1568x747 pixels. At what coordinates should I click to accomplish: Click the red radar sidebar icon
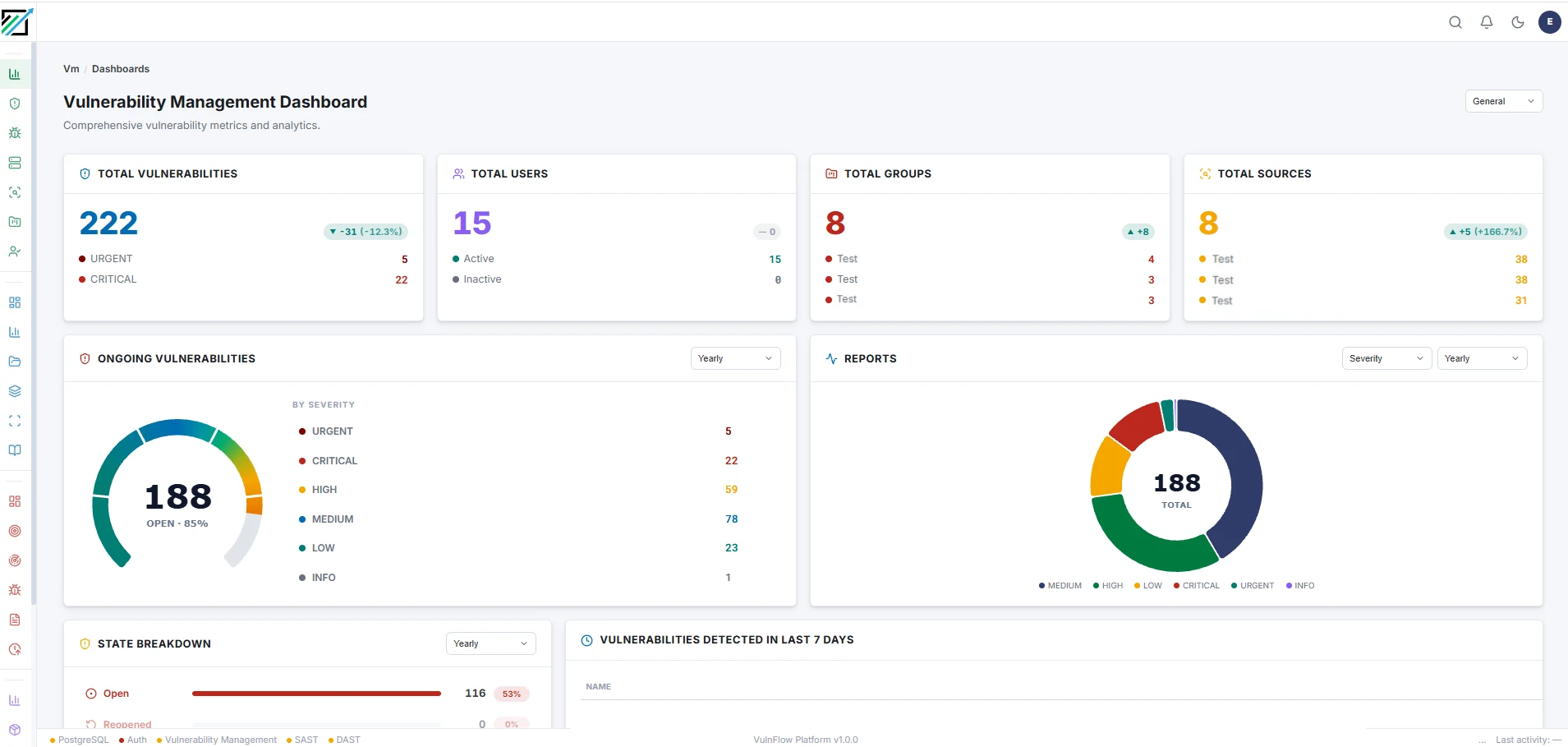[15, 560]
